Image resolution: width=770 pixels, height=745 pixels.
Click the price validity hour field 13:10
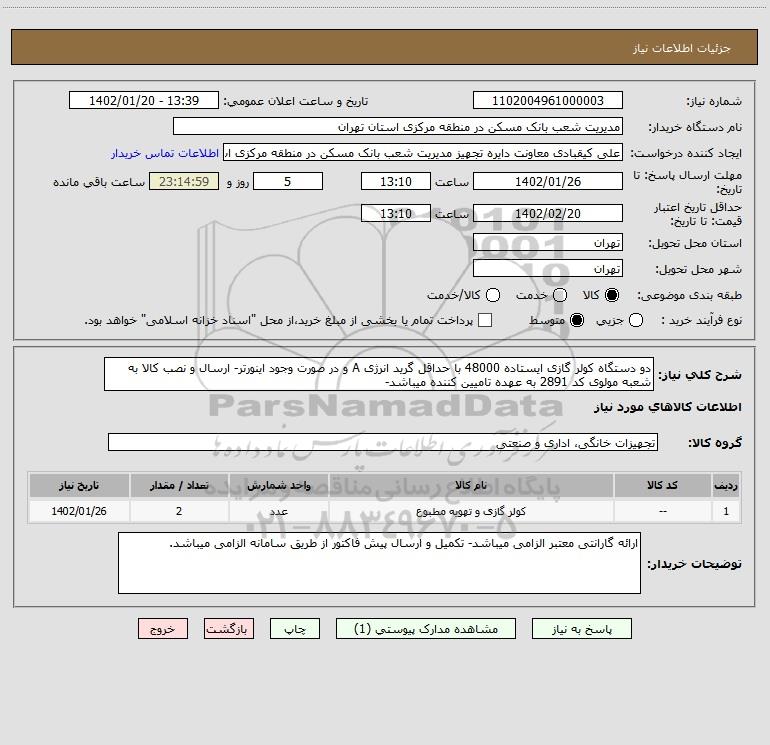pyautogui.click(x=396, y=214)
